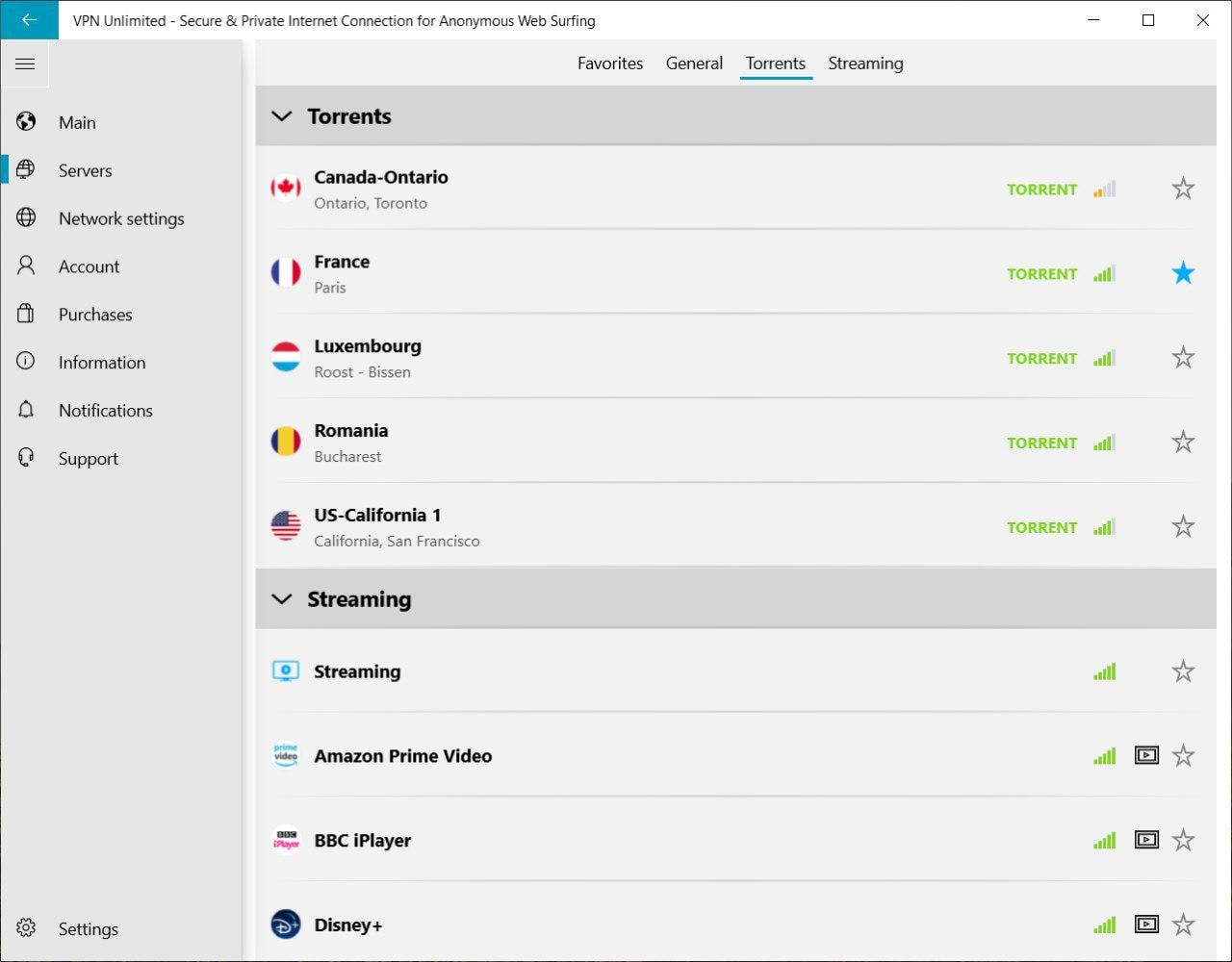Click Canada-Ontario signal strength bars
The width and height of the screenshot is (1232, 962).
[1105, 189]
